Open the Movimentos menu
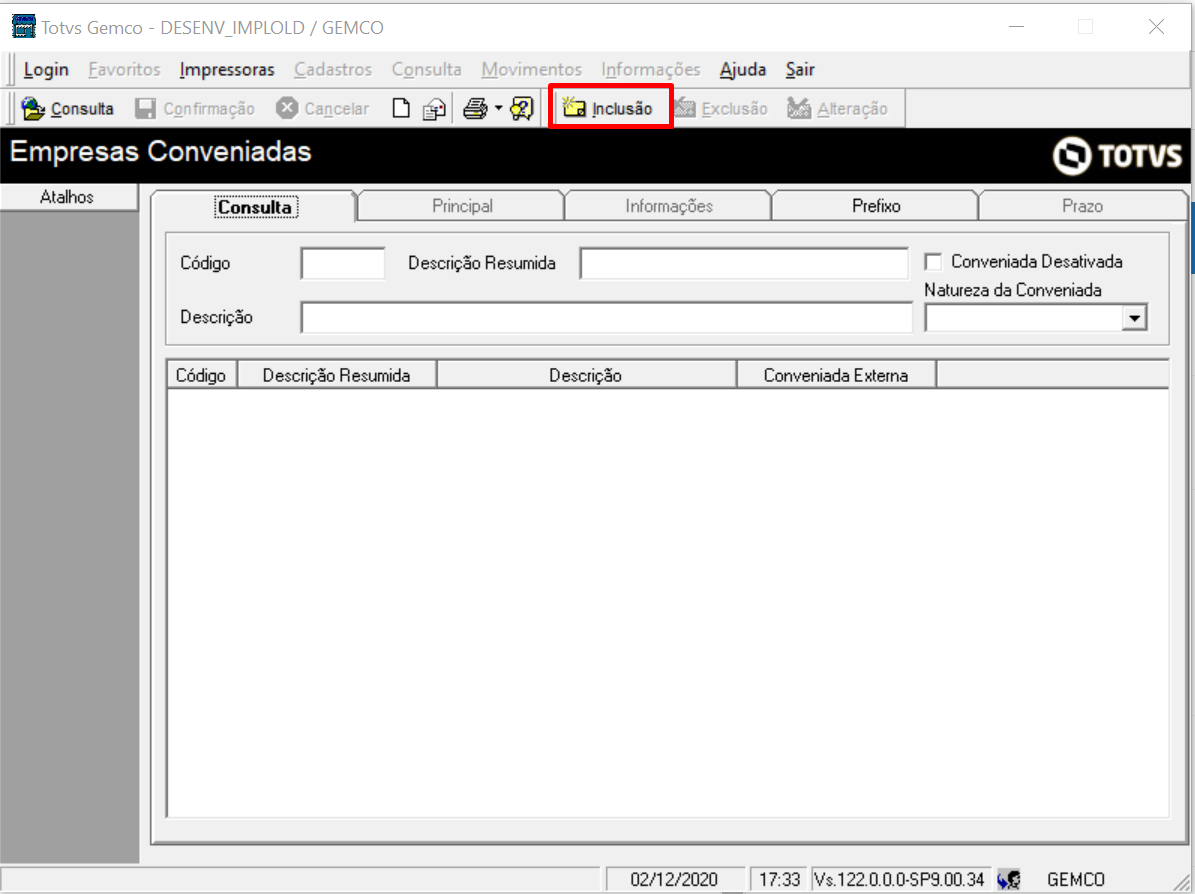The width and height of the screenshot is (1195, 894). pos(531,69)
